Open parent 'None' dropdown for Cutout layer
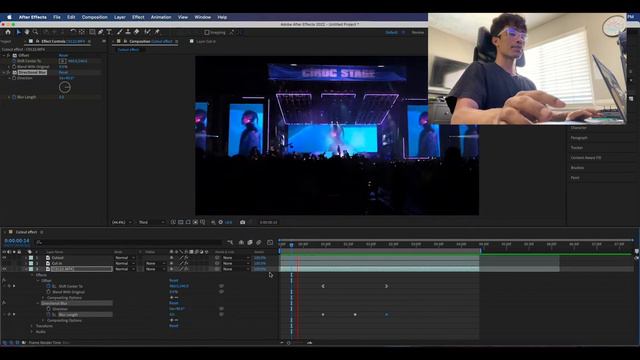The image size is (640, 360). click(x=236, y=258)
